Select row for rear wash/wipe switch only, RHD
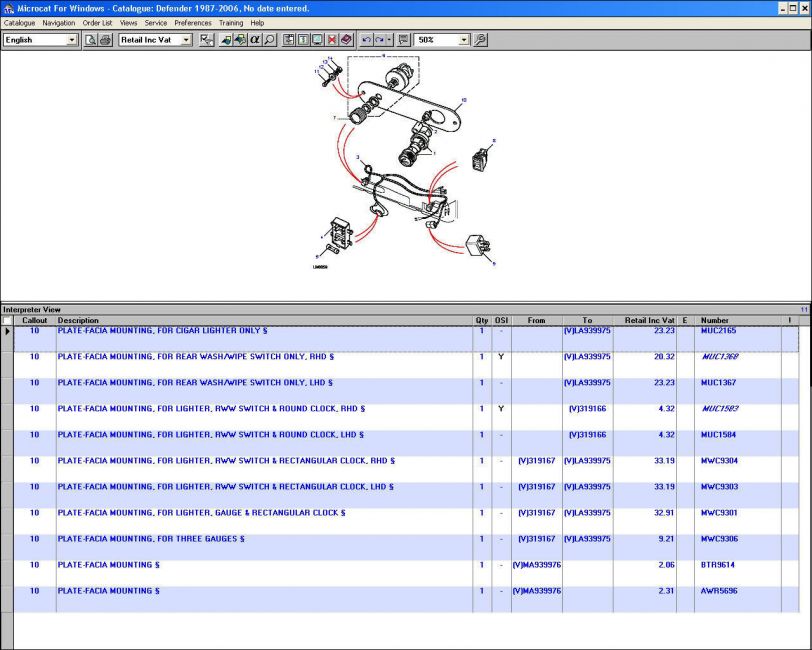 pyautogui.click(x=407, y=365)
